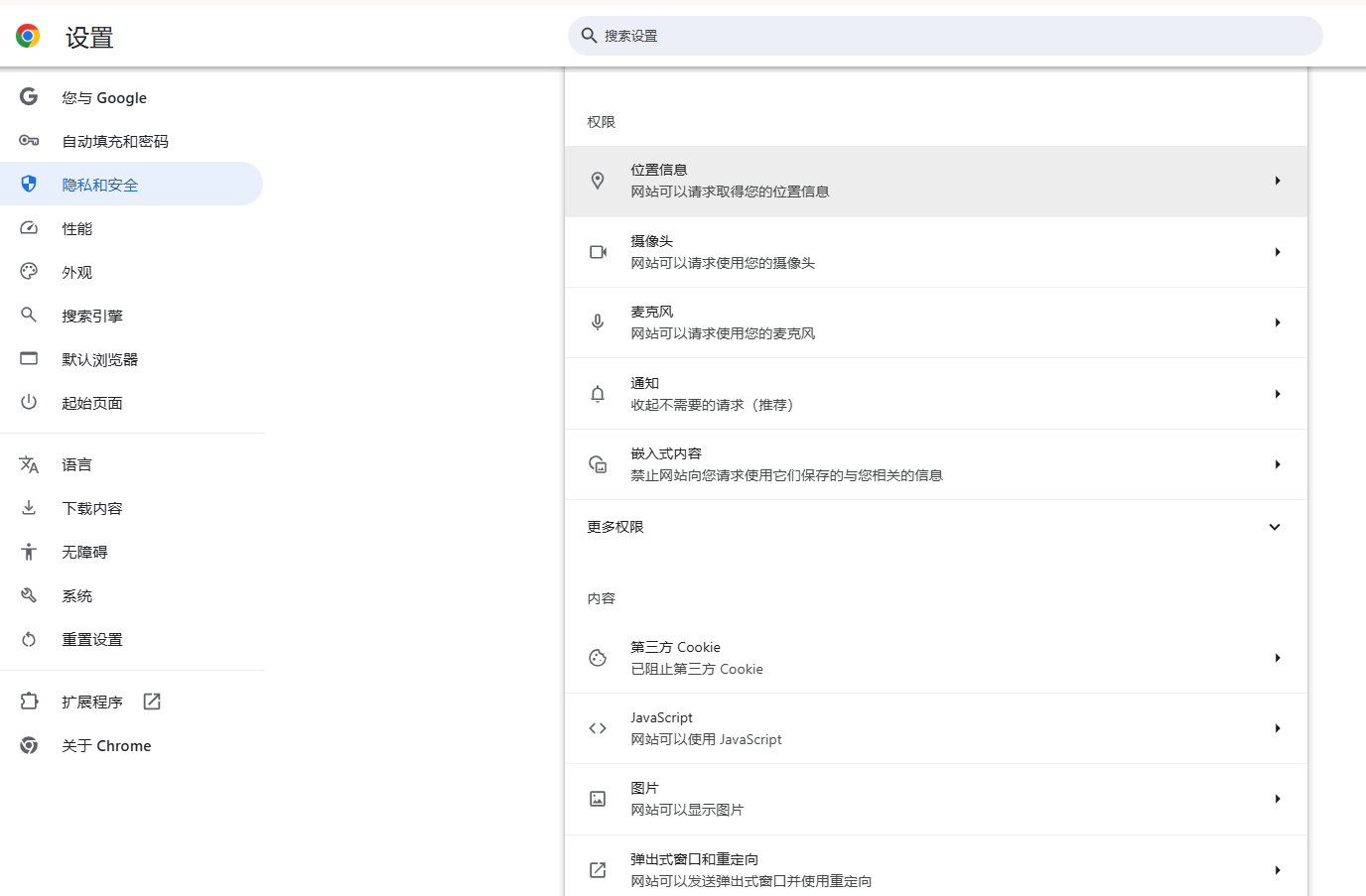
Task: Click the 位置信息 row title
Action: [659, 170]
